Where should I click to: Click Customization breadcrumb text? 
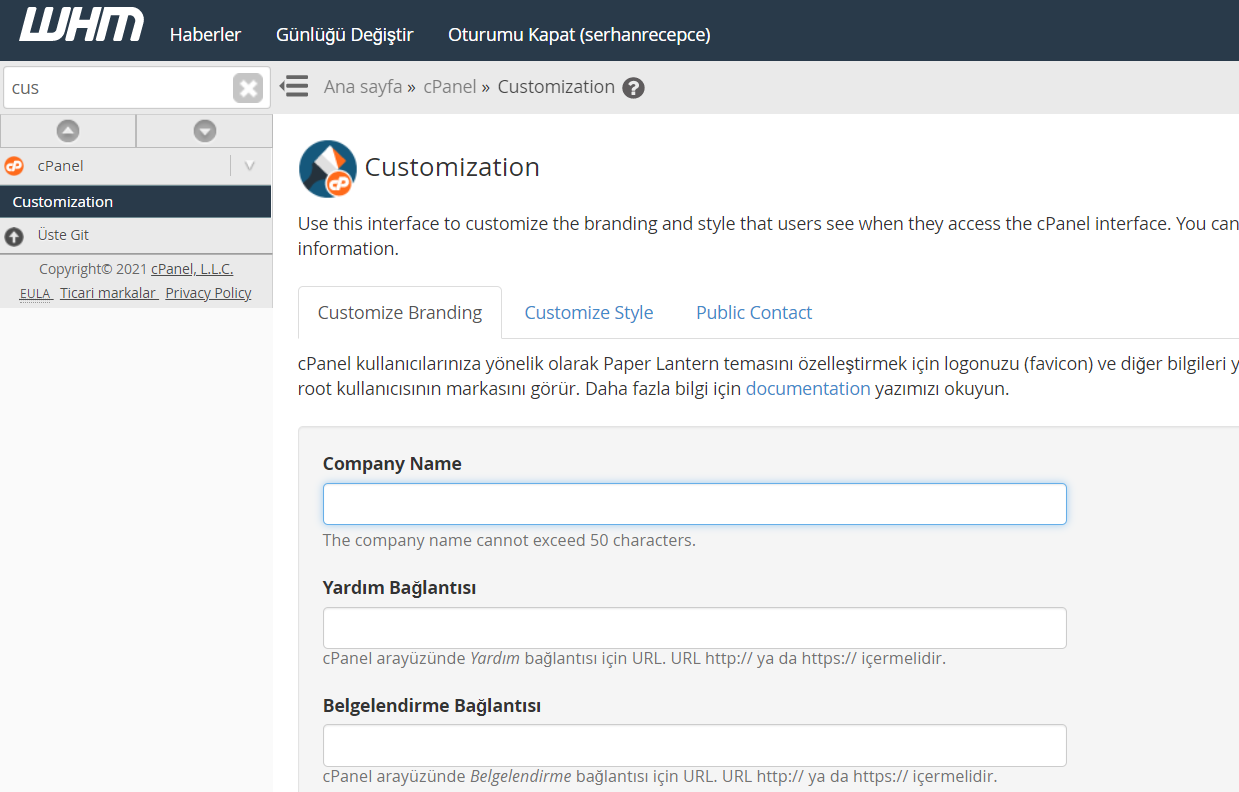[556, 87]
